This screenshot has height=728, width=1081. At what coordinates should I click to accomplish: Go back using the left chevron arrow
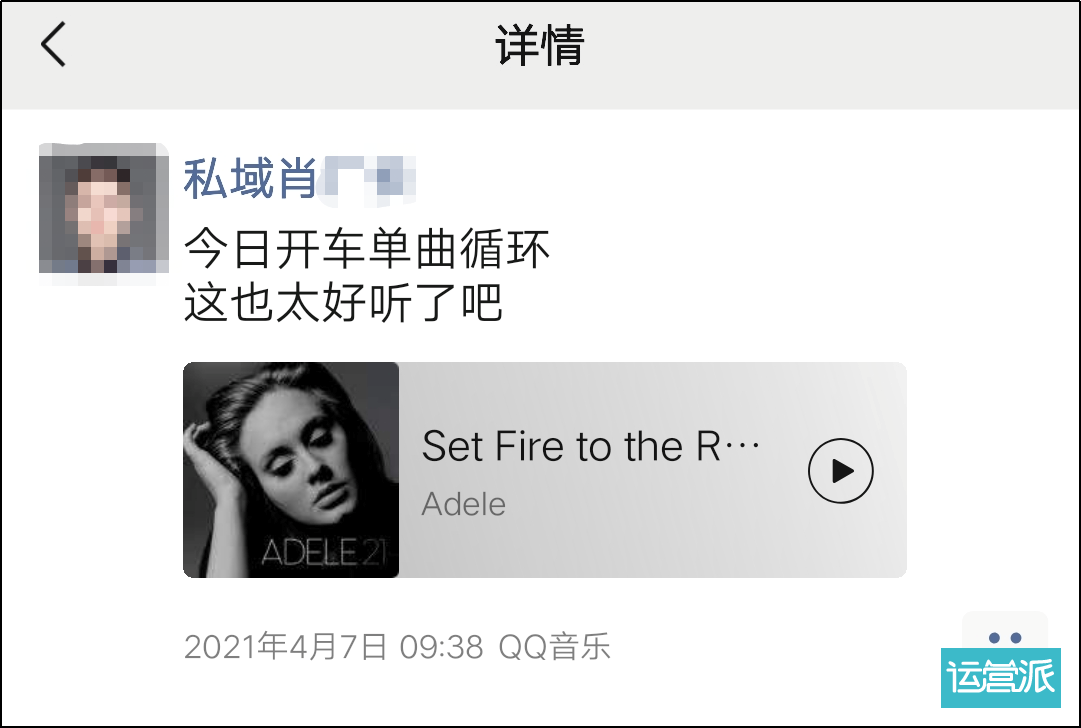[53, 44]
